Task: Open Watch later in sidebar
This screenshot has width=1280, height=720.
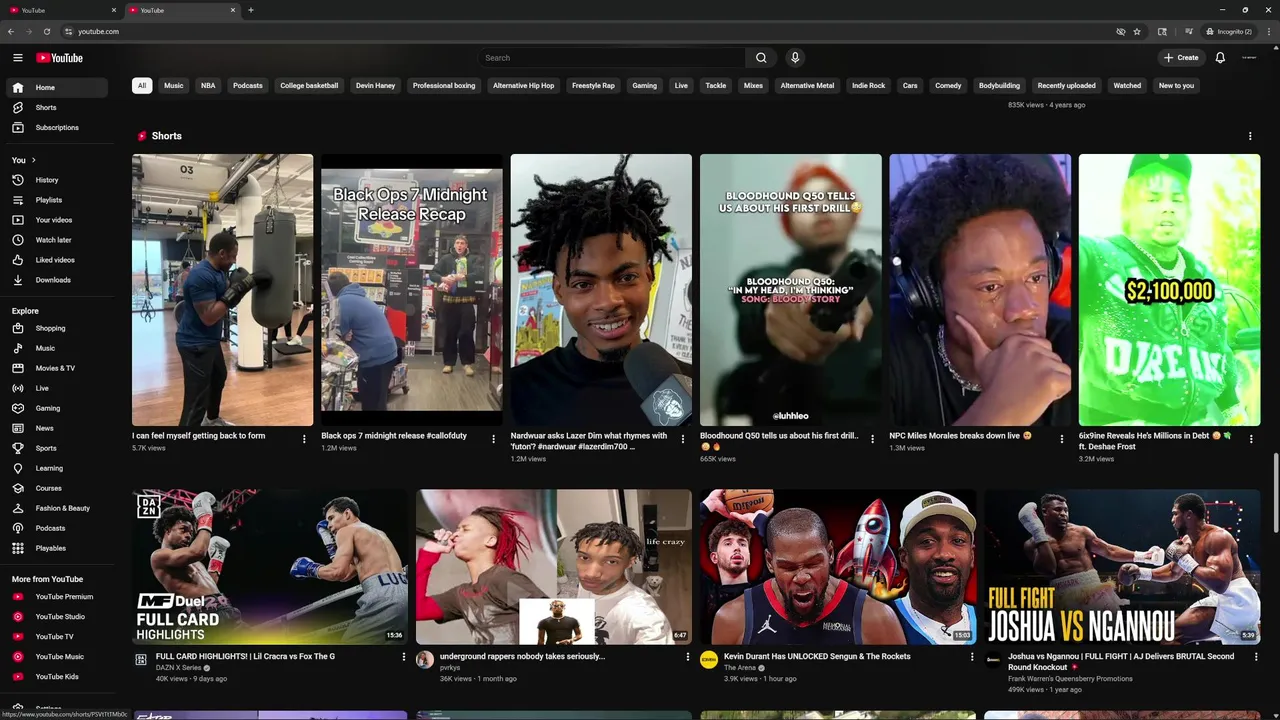Action: click(x=56, y=240)
